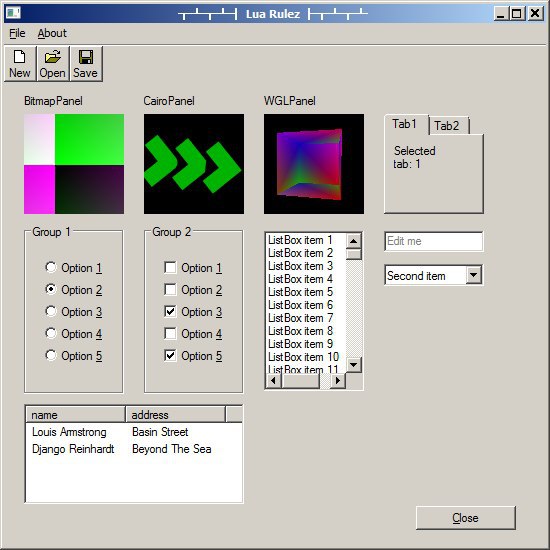Screen dimensions: 550x550
Task: Select ListBox item 5
Action: pos(306,292)
